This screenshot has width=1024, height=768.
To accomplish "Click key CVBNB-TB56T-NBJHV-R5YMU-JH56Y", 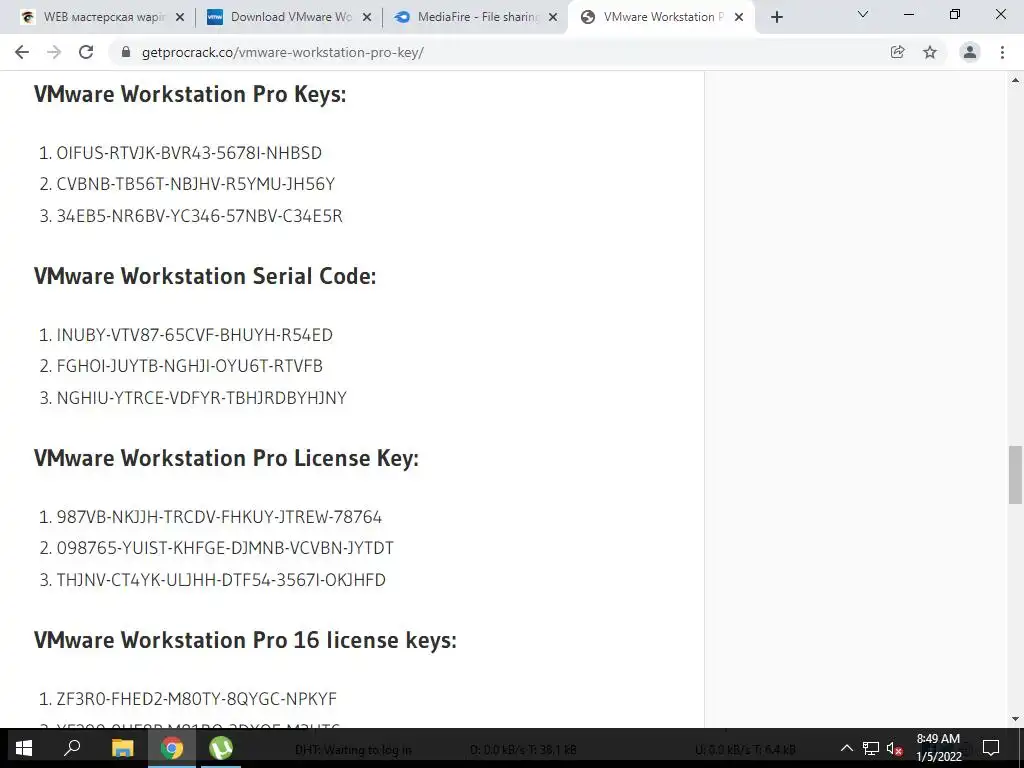I will 196,184.
